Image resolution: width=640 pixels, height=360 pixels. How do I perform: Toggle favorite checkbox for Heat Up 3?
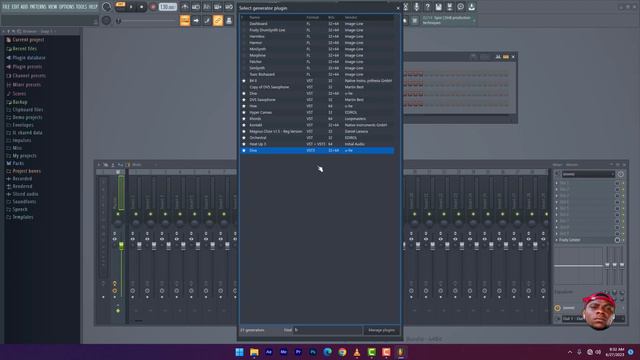(x=244, y=144)
